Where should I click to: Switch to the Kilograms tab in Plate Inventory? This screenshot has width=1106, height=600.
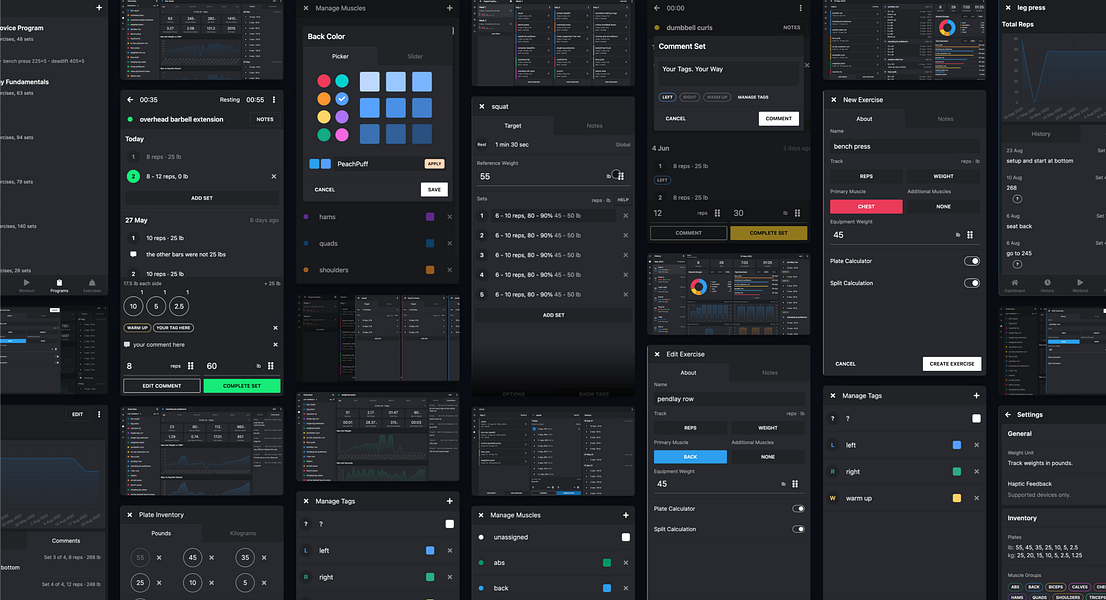(243, 534)
